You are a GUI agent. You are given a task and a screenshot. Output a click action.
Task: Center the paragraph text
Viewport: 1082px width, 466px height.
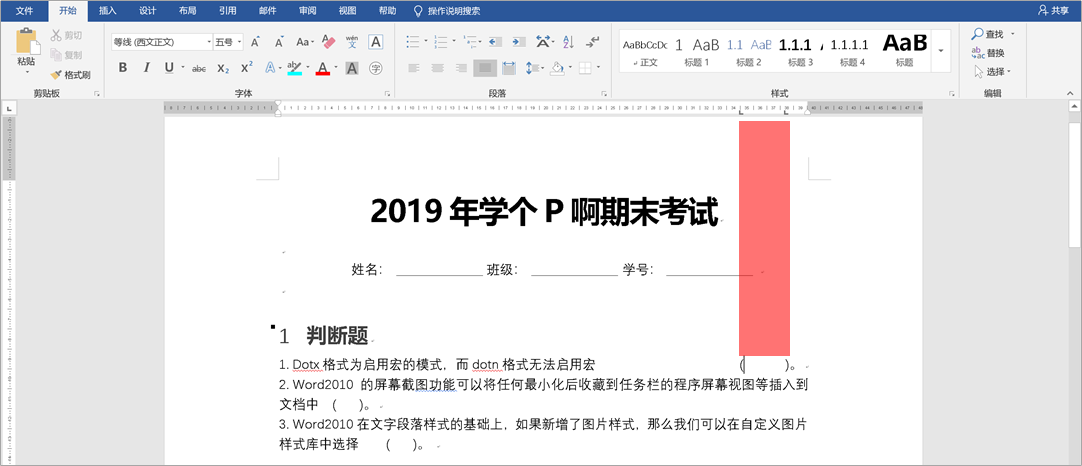coord(437,68)
